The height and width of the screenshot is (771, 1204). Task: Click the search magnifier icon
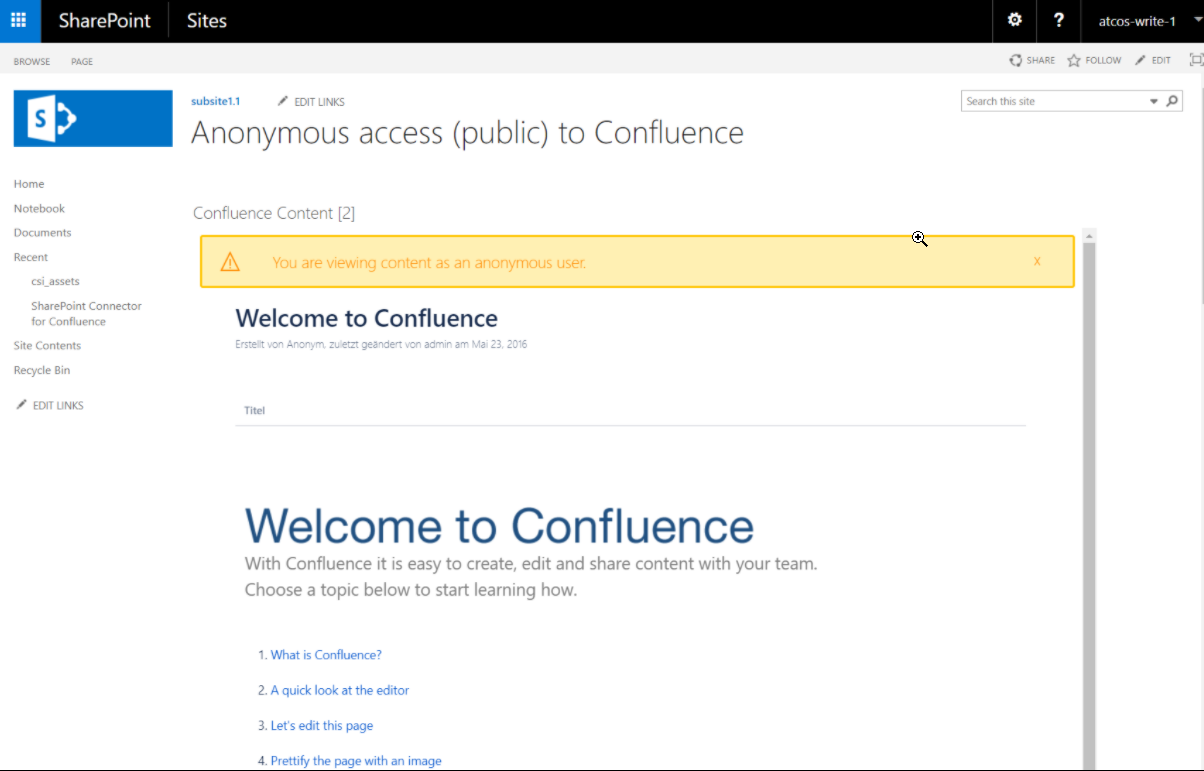[x=1173, y=101]
